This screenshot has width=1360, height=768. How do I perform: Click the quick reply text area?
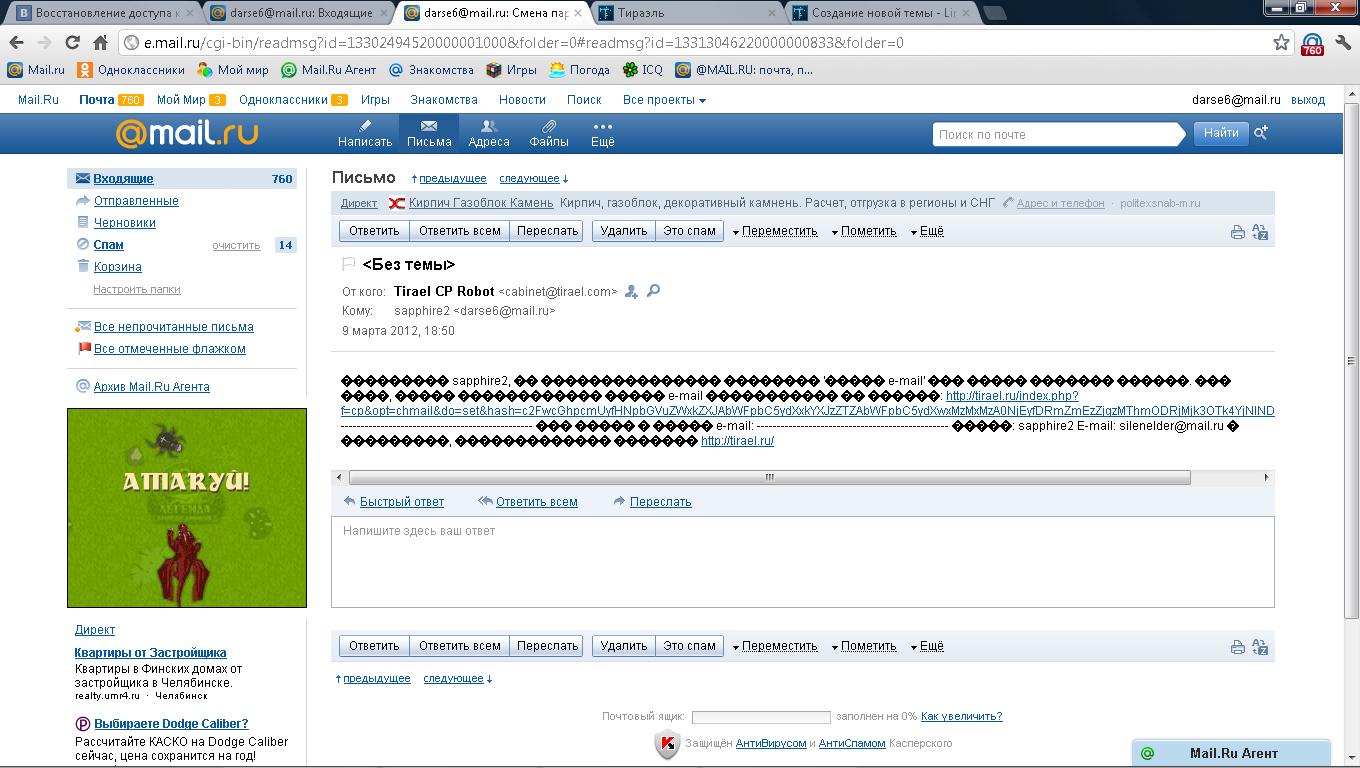tap(803, 562)
